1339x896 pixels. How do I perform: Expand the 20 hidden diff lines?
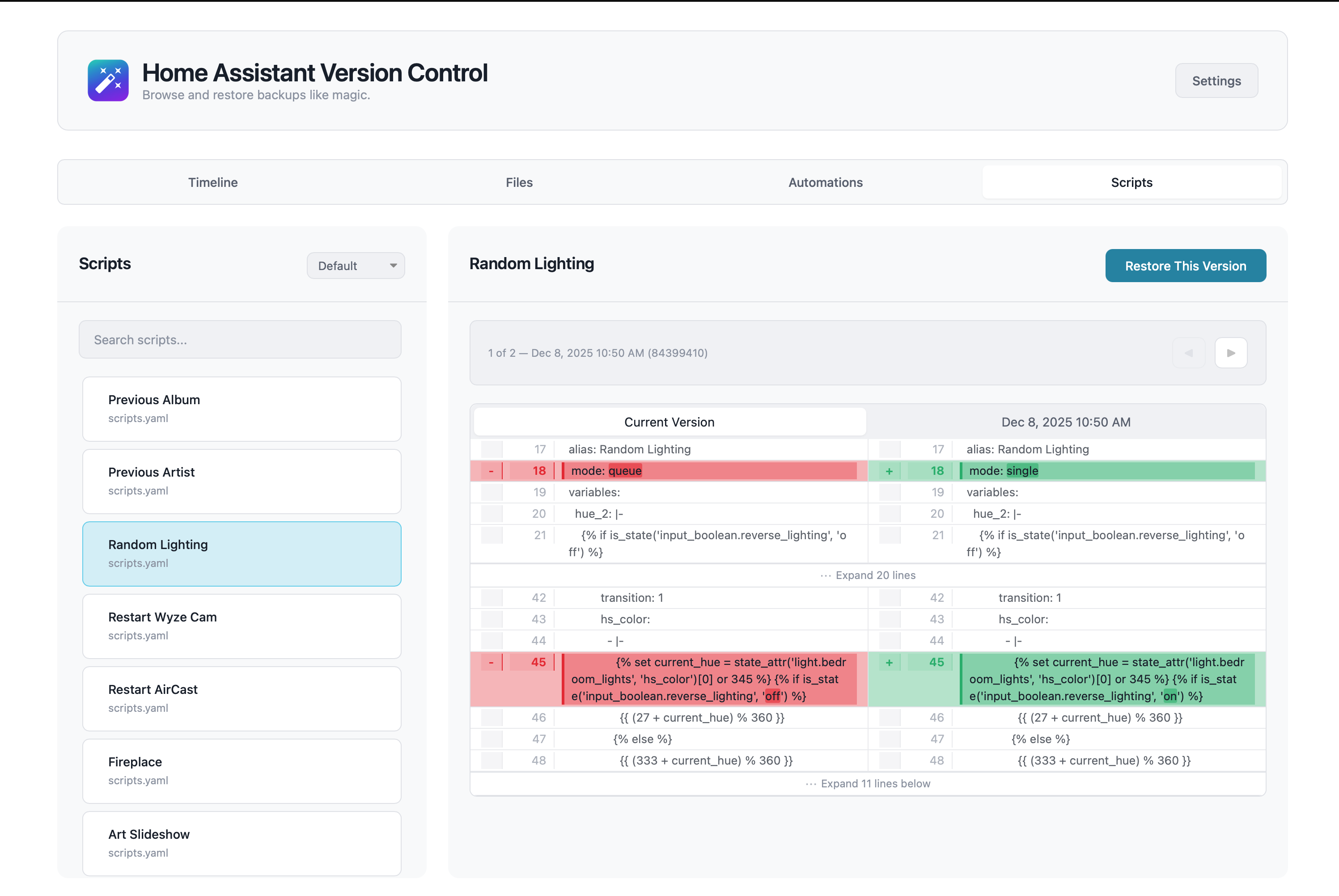pyautogui.click(x=875, y=575)
